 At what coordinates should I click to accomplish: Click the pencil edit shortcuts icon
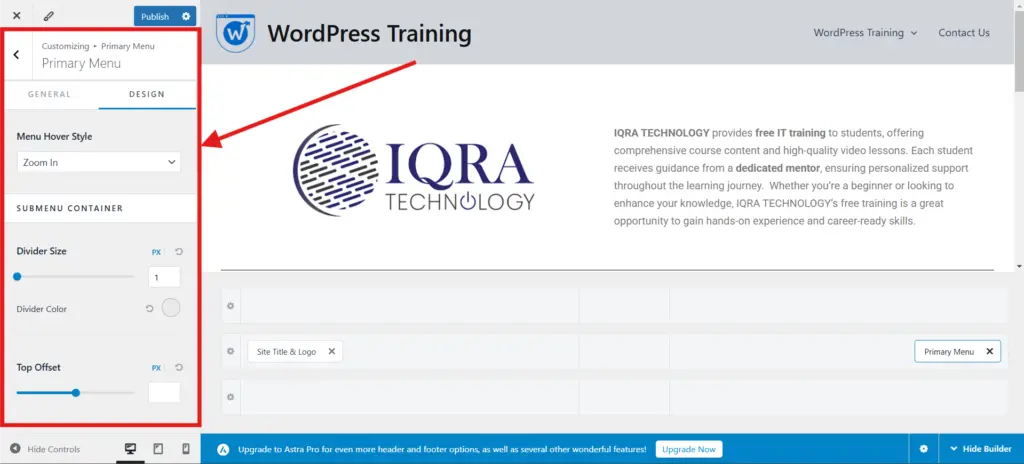point(50,16)
